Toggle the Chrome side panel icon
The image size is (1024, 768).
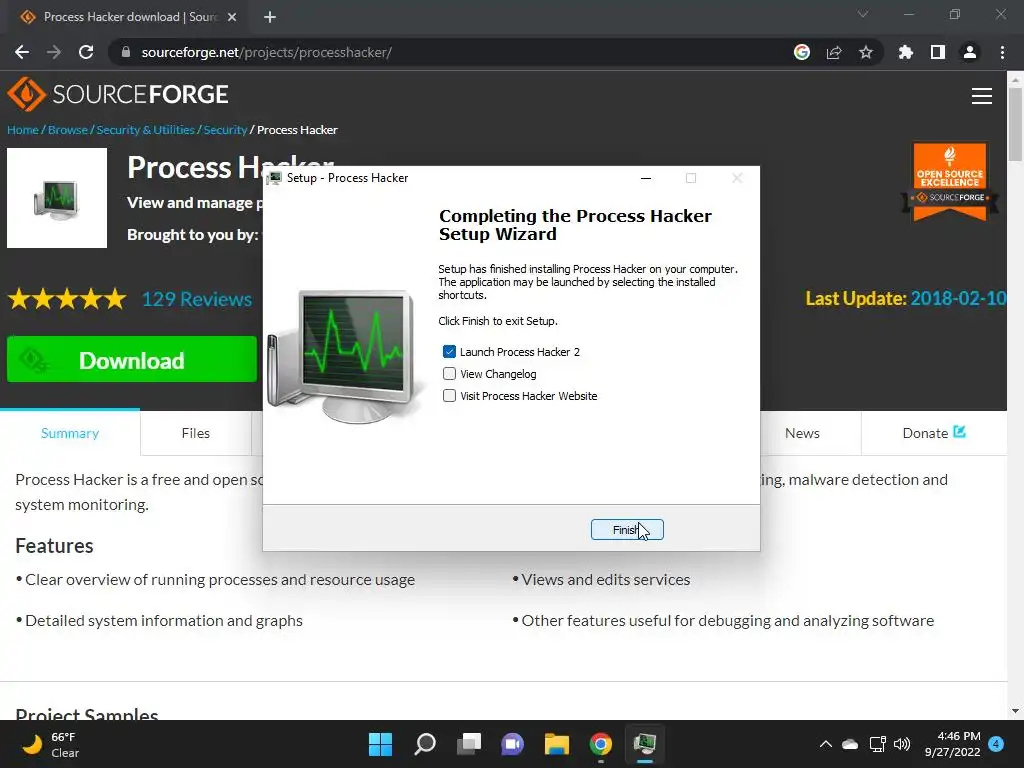click(x=938, y=52)
